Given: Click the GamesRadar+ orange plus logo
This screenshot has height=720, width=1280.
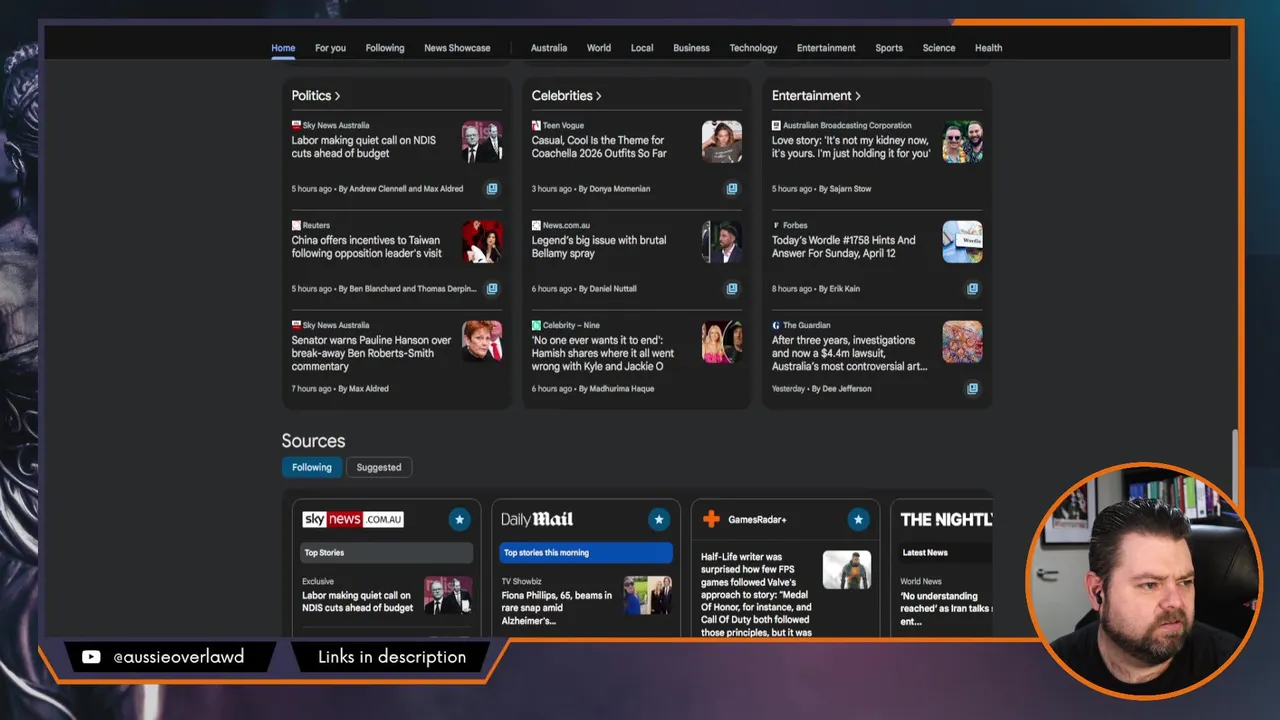Looking at the screenshot, I should coord(711,519).
